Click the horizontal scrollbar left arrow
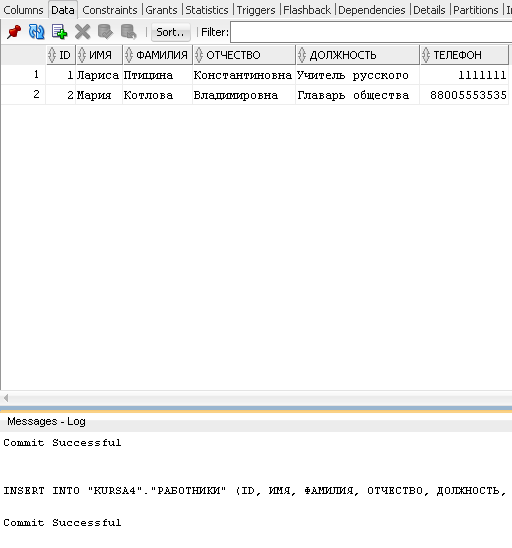This screenshot has height=548, width=512. pos(6,398)
